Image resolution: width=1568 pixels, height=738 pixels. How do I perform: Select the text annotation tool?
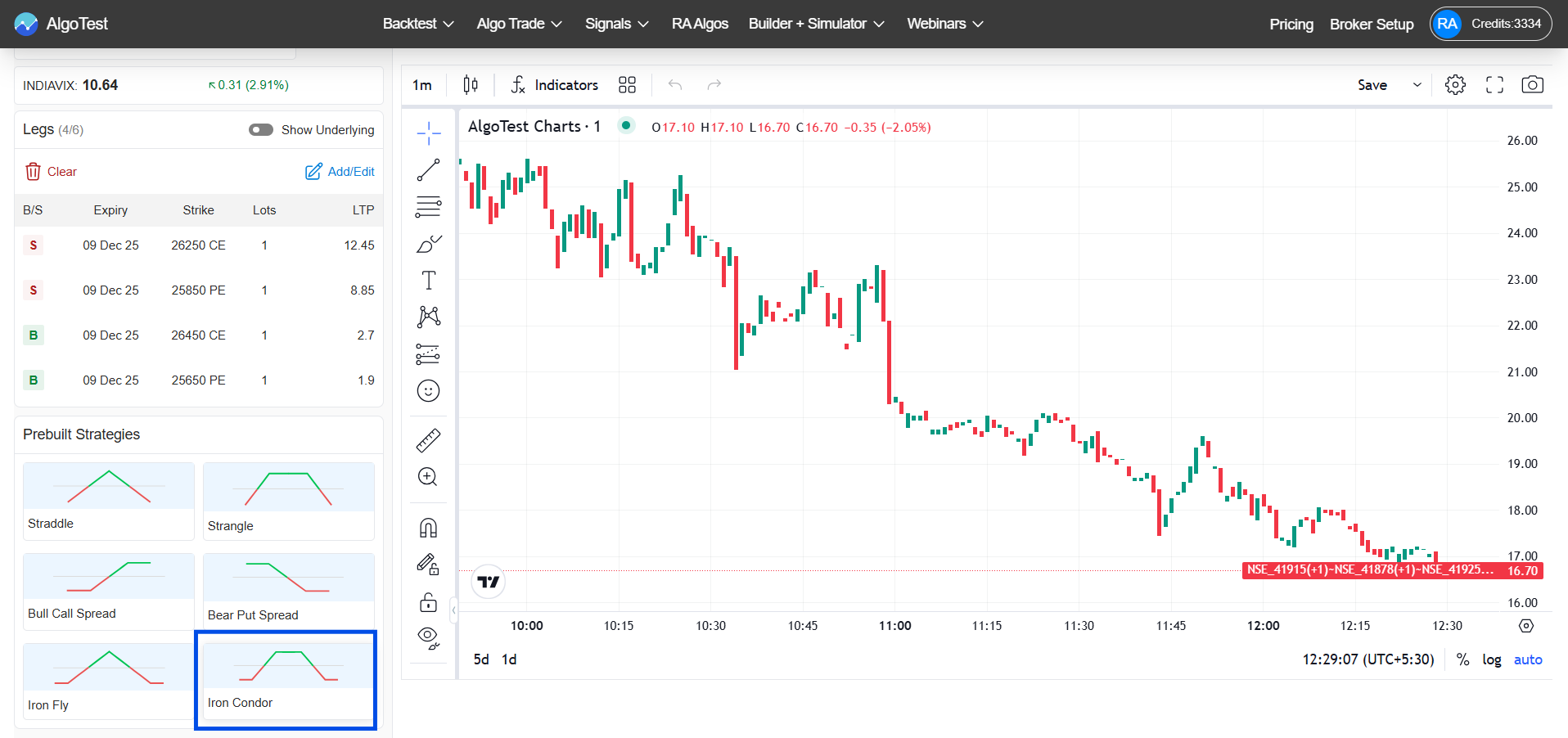[428, 279]
